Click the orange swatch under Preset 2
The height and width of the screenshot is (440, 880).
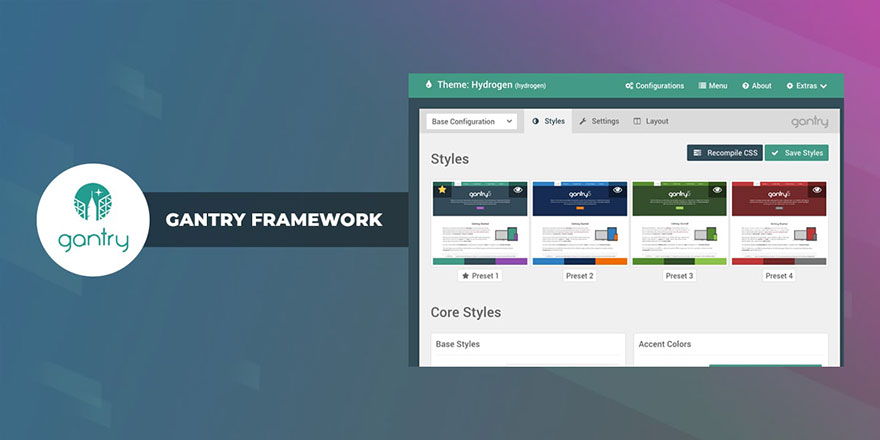pyautogui.click(x=611, y=261)
